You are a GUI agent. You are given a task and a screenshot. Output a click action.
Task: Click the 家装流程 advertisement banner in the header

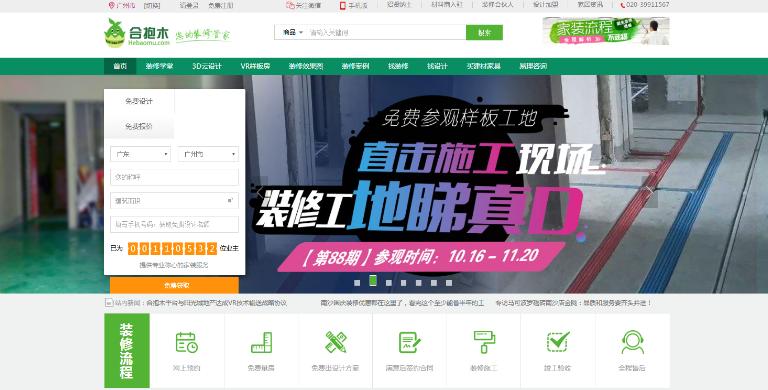(606, 31)
